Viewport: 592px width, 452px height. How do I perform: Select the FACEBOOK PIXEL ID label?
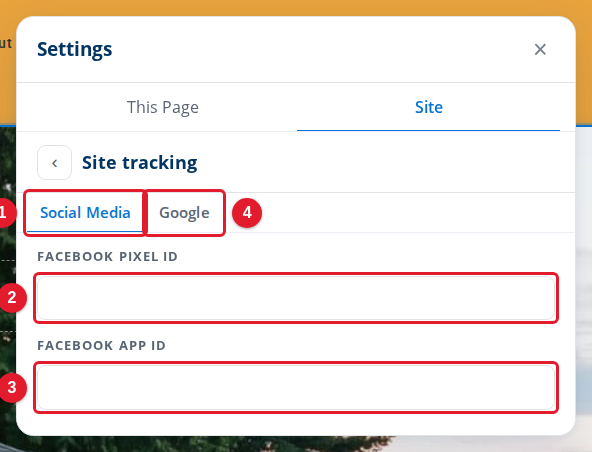(x=108, y=257)
